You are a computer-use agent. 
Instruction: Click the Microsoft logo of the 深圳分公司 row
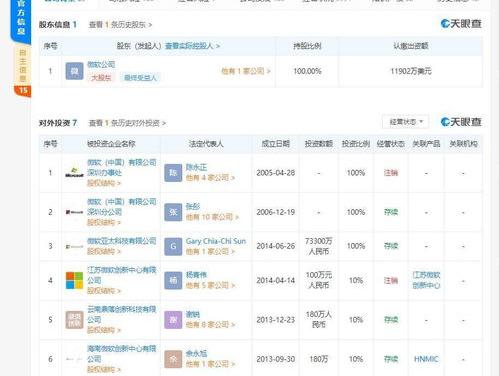pos(74,212)
